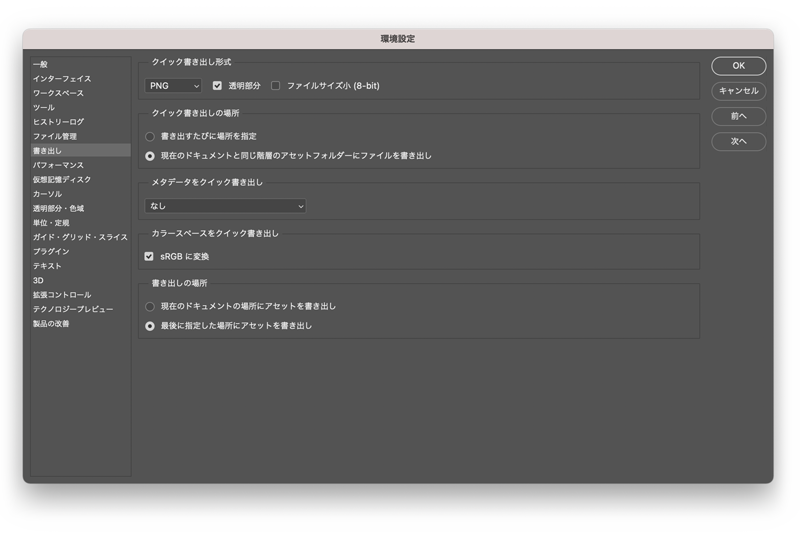
Task: Select 最後に指定した場所にアセットを書き出し radio
Action: [x=150, y=325]
